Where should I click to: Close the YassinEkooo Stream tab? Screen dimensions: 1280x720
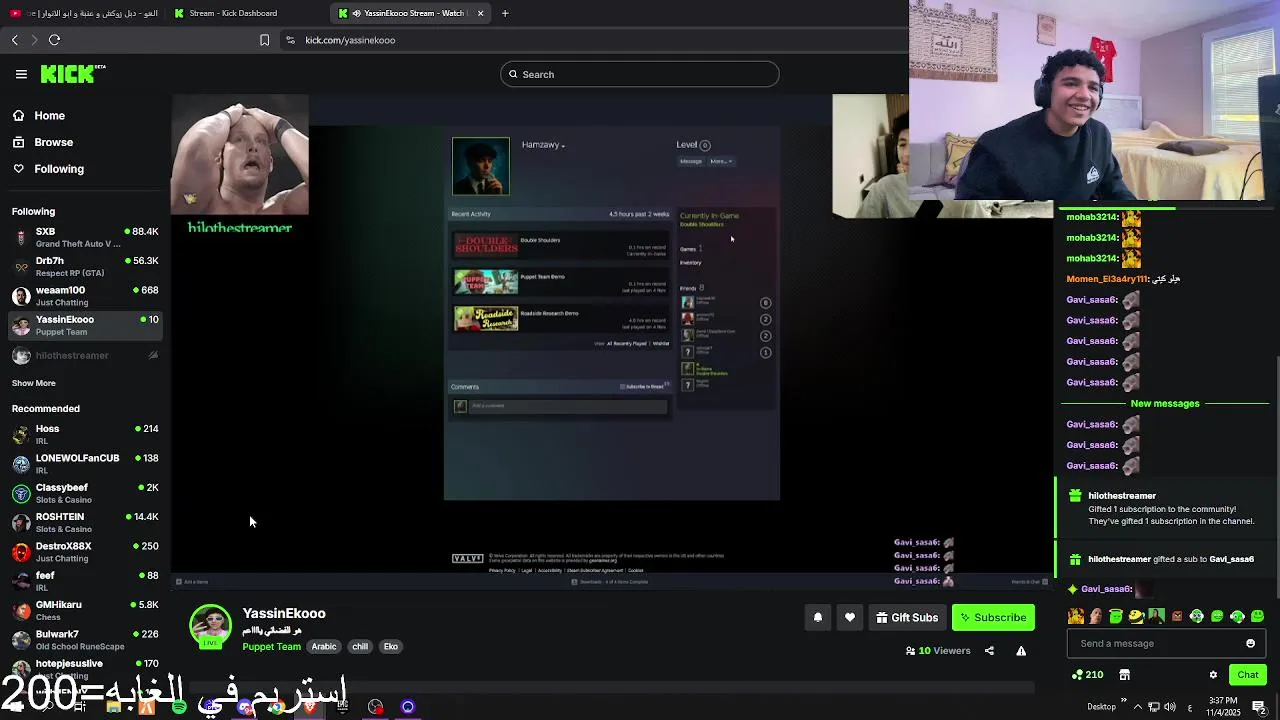[481, 13]
